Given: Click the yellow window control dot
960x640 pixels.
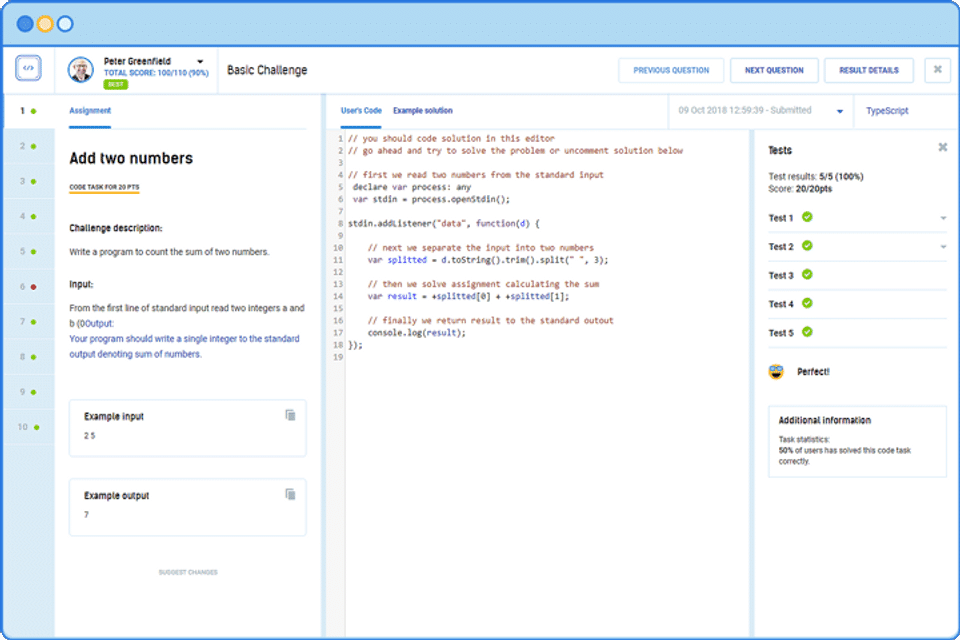Looking at the screenshot, I should point(45,24).
